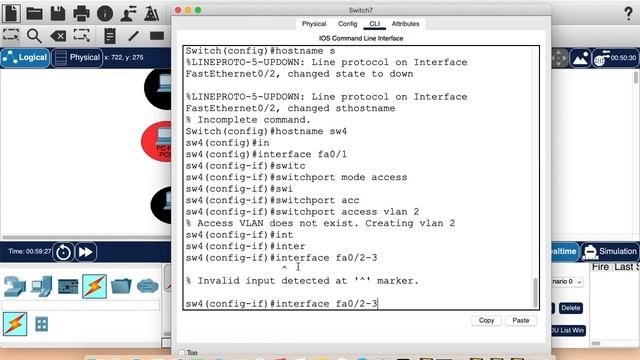This screenshot has height=360, width=640.
Task: Print using the printer icon
Action: pyautogui.click(x=81, y=13)
